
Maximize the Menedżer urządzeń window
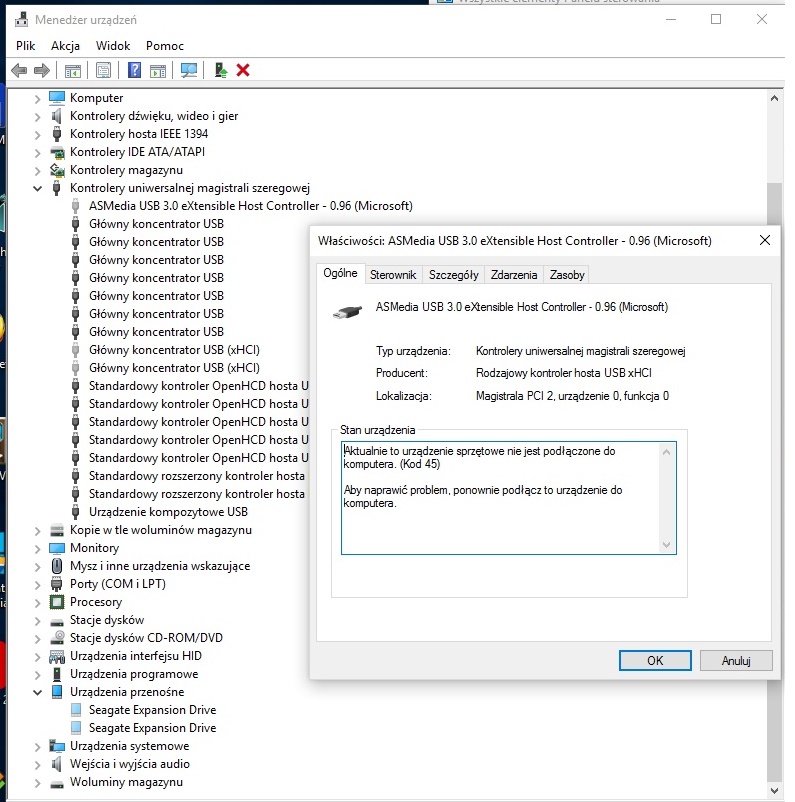tap(716, 19)
